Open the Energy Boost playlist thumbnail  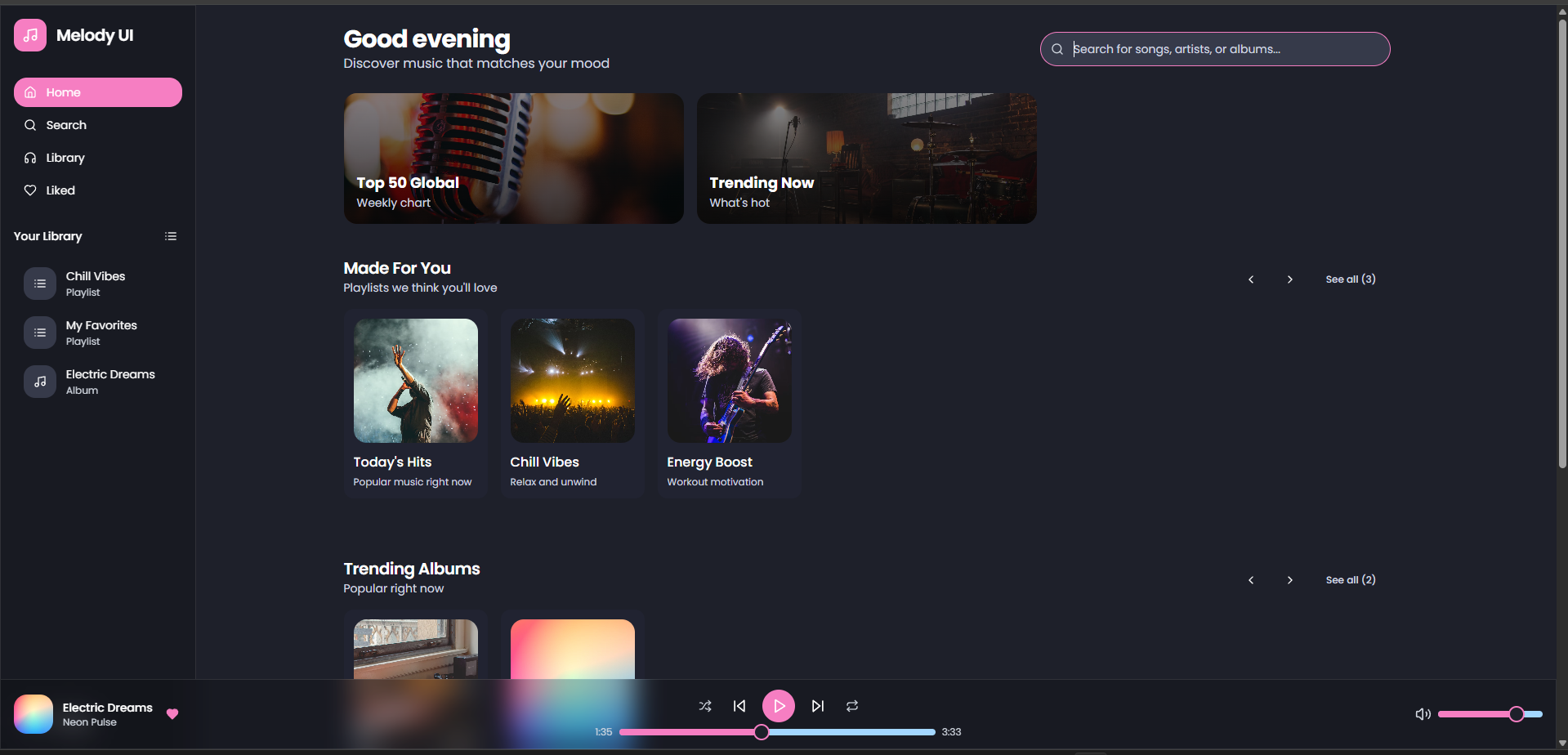click(728, 380)
